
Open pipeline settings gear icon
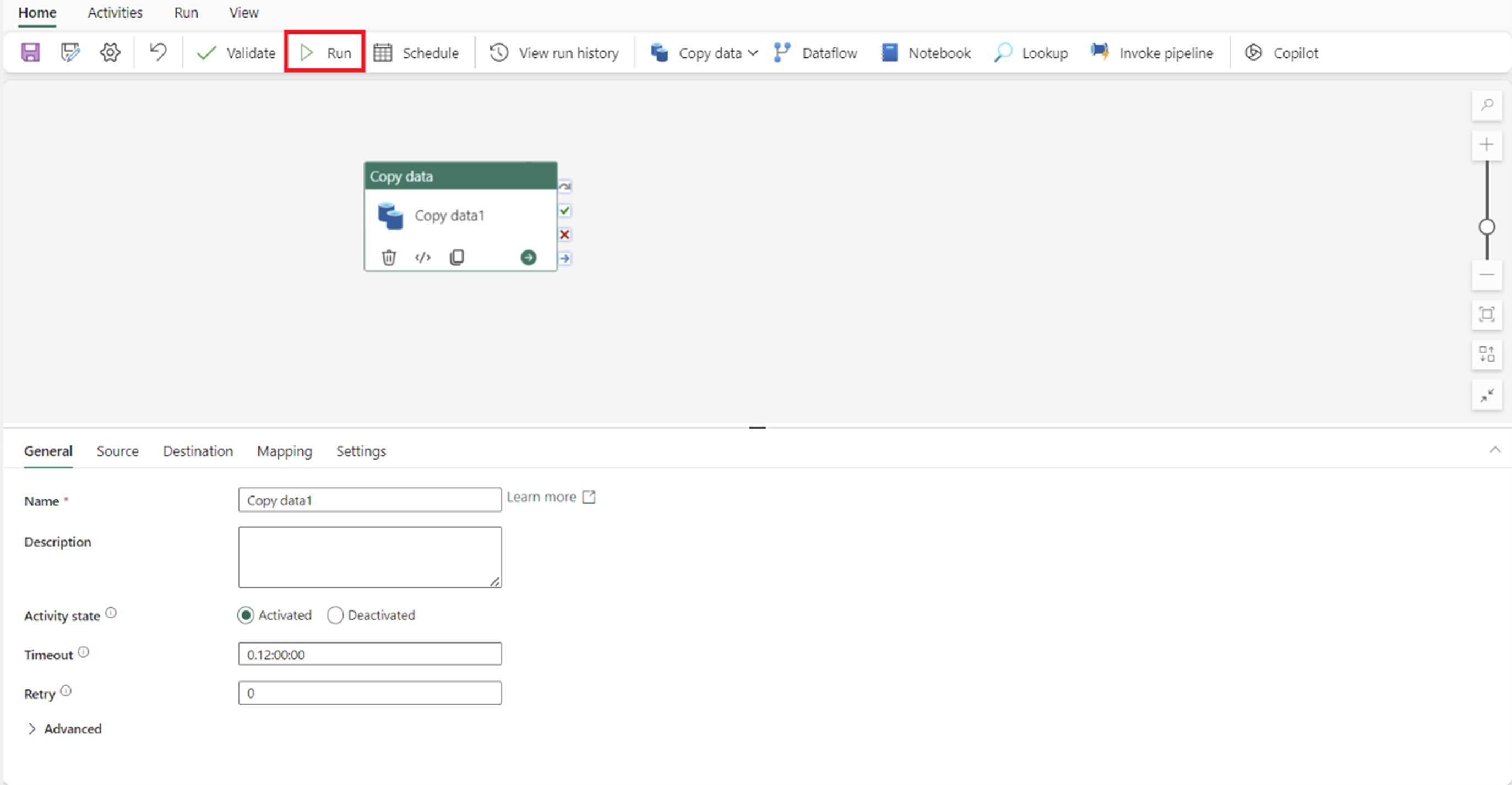point(110,53)
